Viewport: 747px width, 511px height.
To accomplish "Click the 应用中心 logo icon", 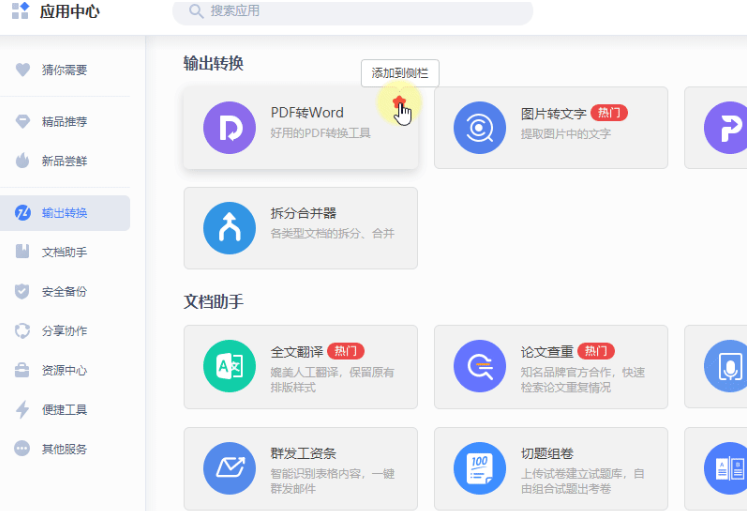I will point(20,12).
